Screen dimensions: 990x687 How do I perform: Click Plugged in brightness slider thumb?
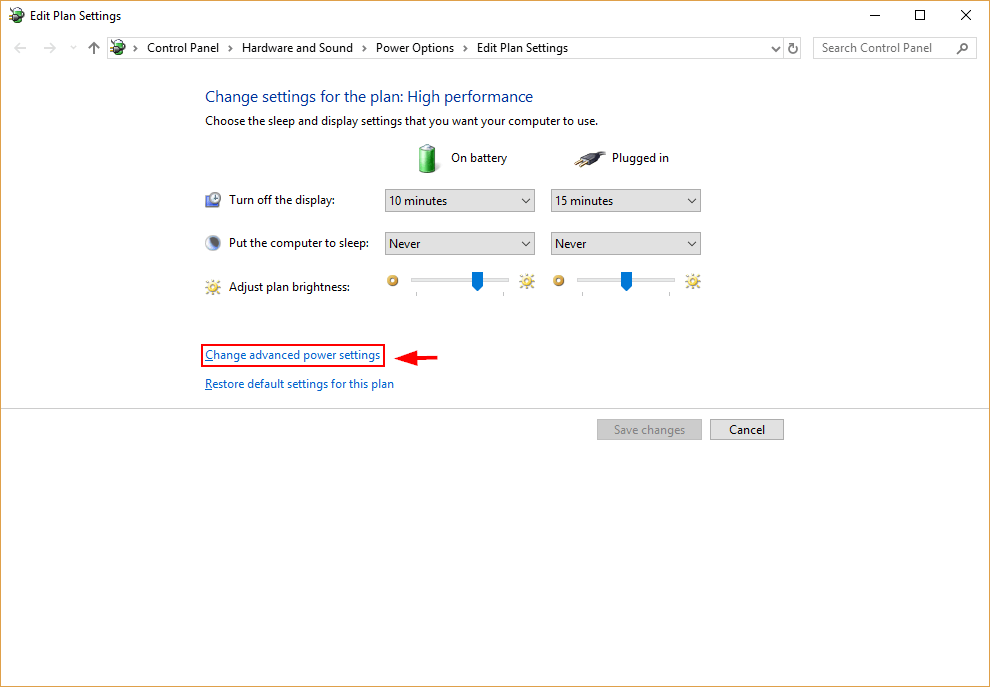626,281
